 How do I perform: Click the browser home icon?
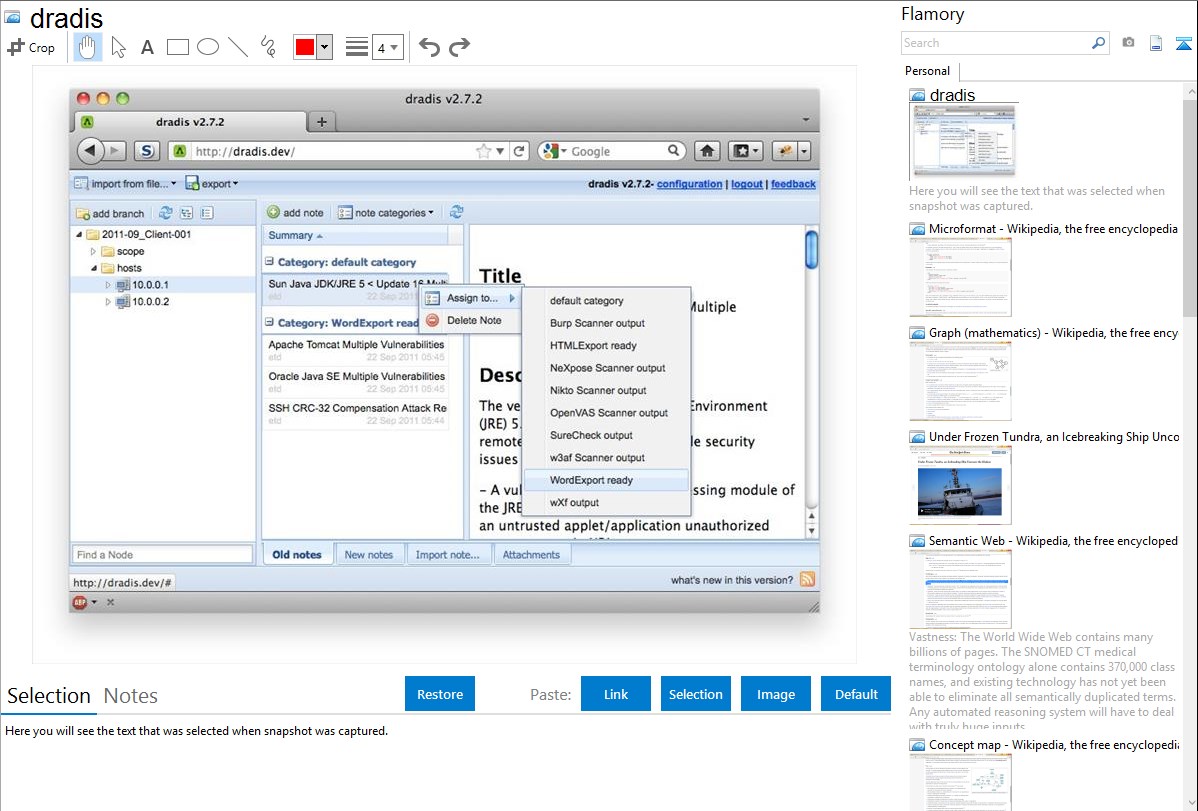pyautogui.click(x=707, y=151)
